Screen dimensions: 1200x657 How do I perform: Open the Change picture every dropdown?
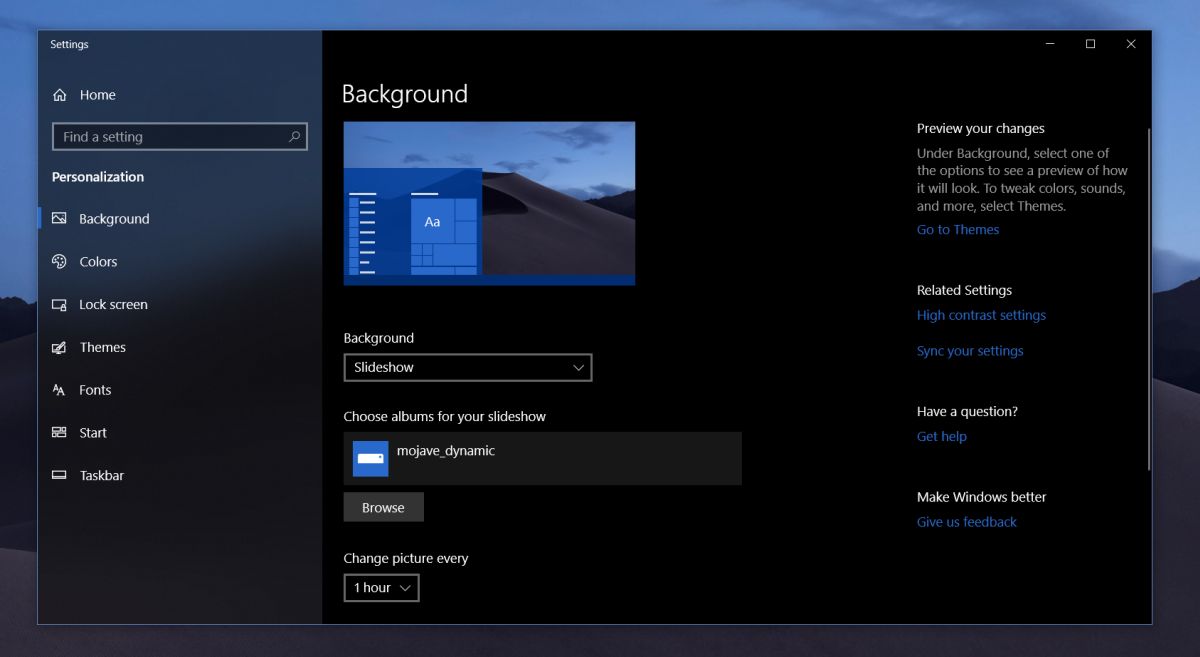(x=381, y=587)
